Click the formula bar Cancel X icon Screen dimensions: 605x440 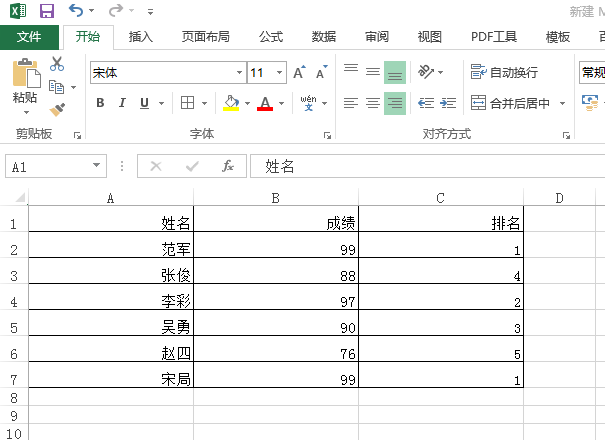[x=156, y=166]
